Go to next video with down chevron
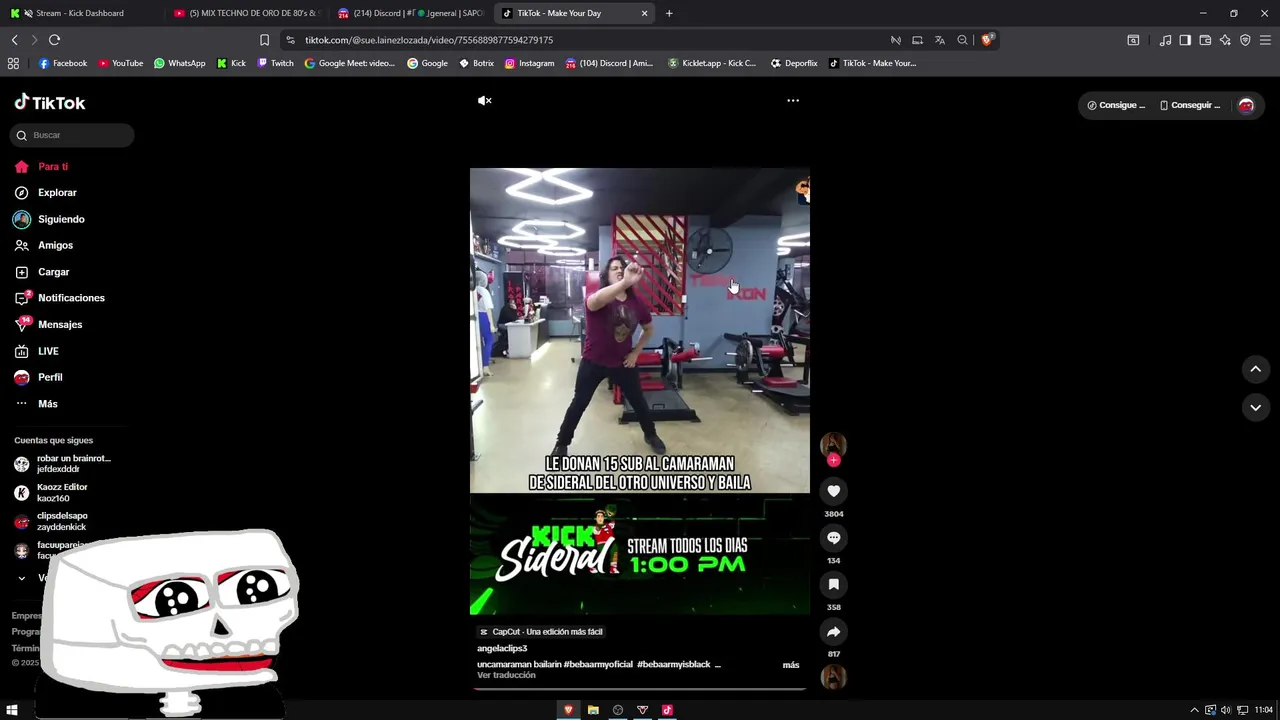Viewport: 1280px width, 720px height. coord(1255,407)
